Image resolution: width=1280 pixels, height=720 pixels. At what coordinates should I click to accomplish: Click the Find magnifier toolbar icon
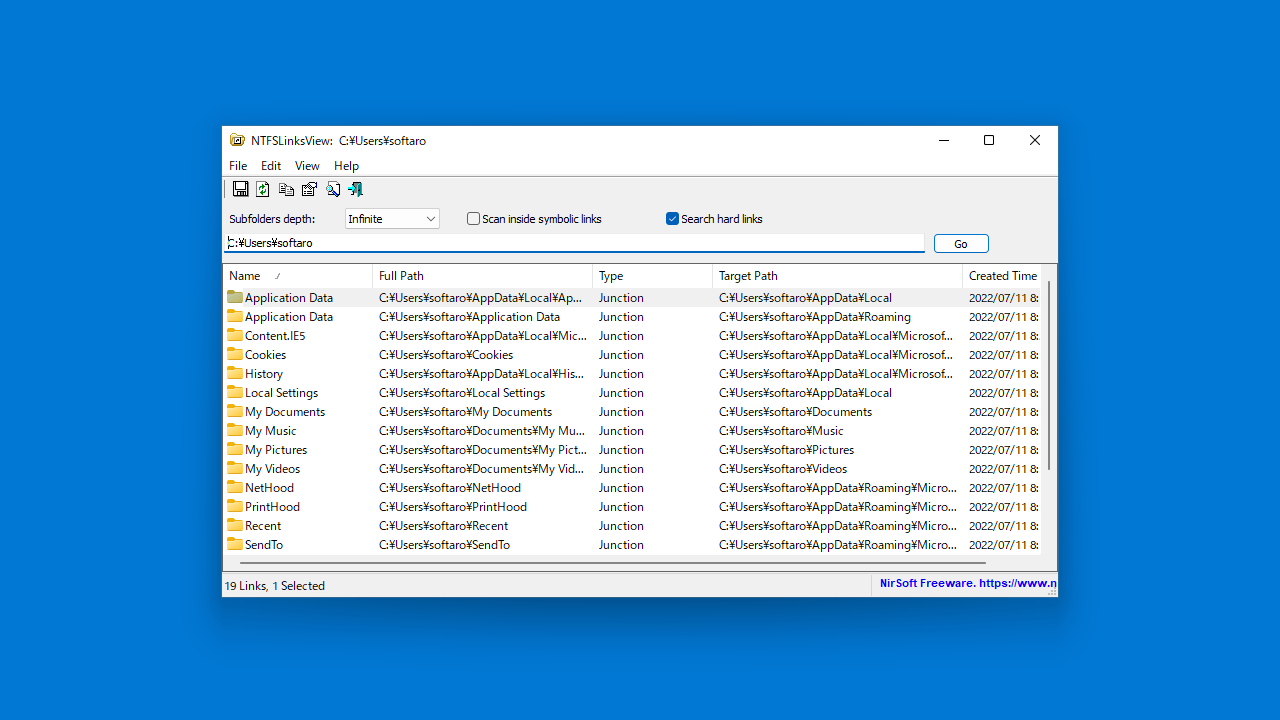tap(333, 189)
